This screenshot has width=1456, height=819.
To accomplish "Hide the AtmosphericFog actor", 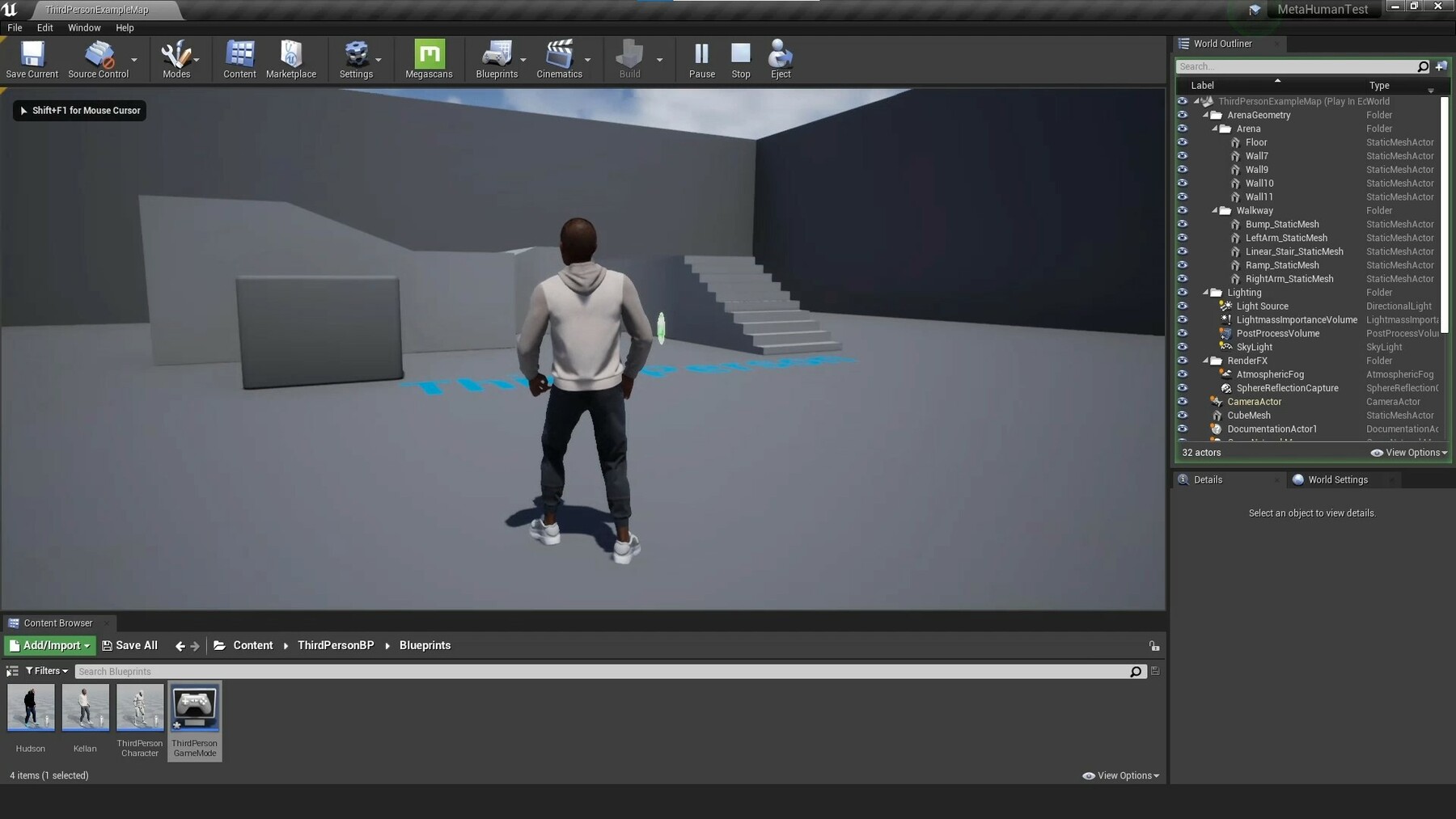I will click(x=1183, y=374).
